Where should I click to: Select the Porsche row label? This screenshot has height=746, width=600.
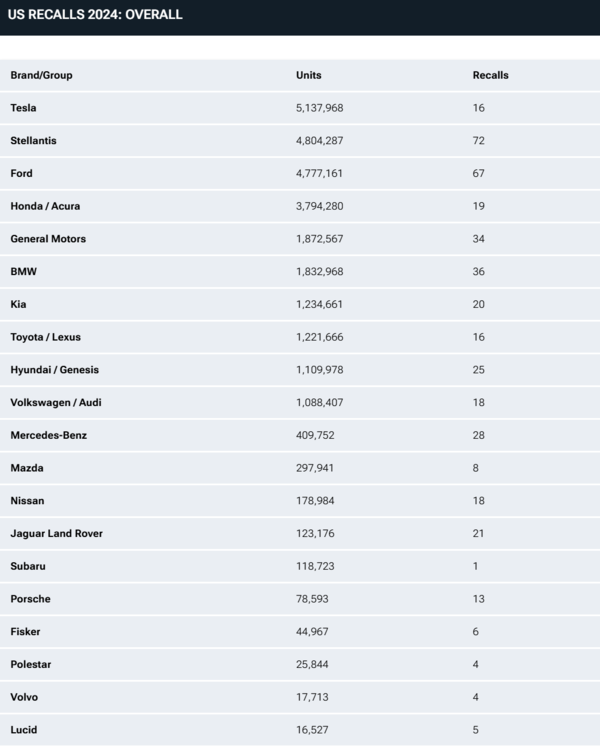tap(30, 599)
